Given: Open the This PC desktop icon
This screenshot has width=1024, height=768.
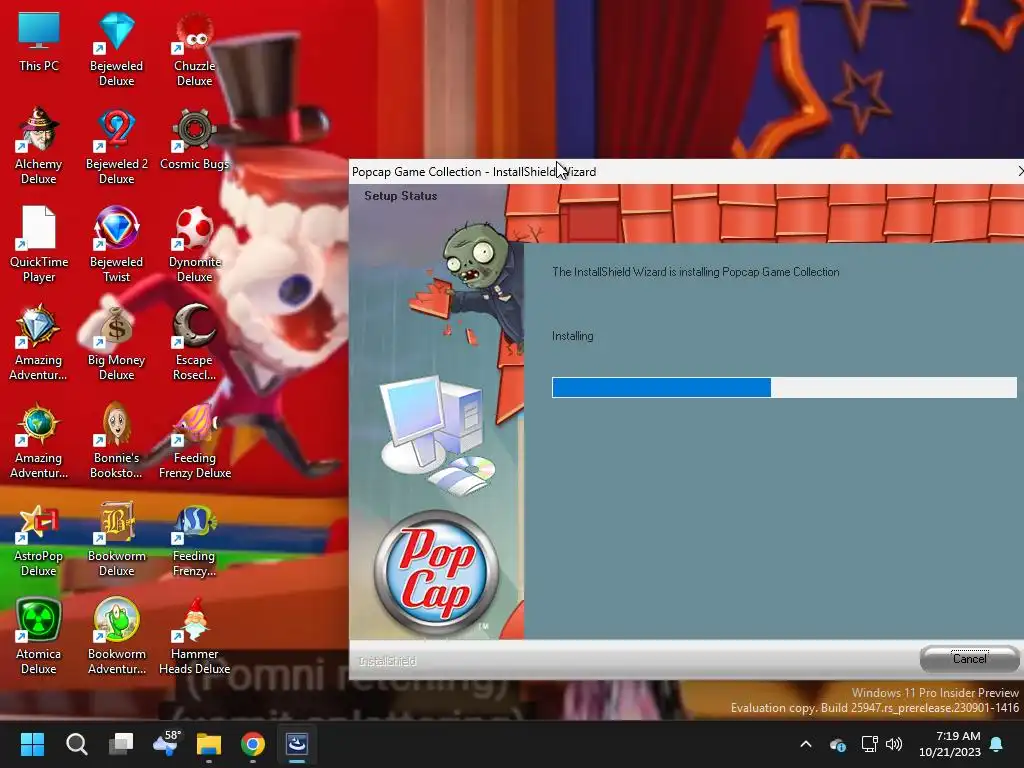Looking at the screenshot, I should 39,42.
